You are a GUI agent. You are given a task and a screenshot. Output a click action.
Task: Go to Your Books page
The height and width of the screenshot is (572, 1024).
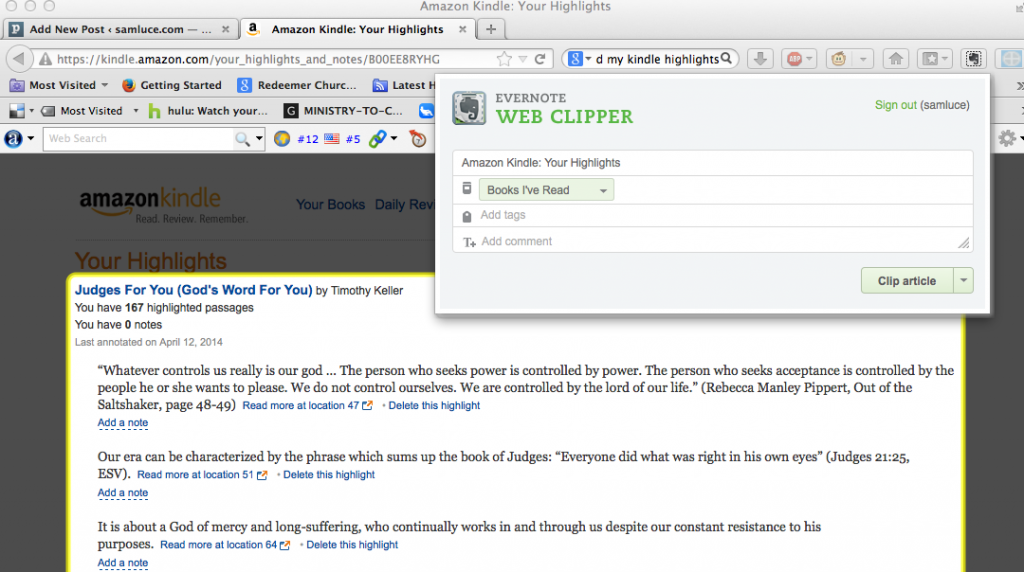[330, 204]
